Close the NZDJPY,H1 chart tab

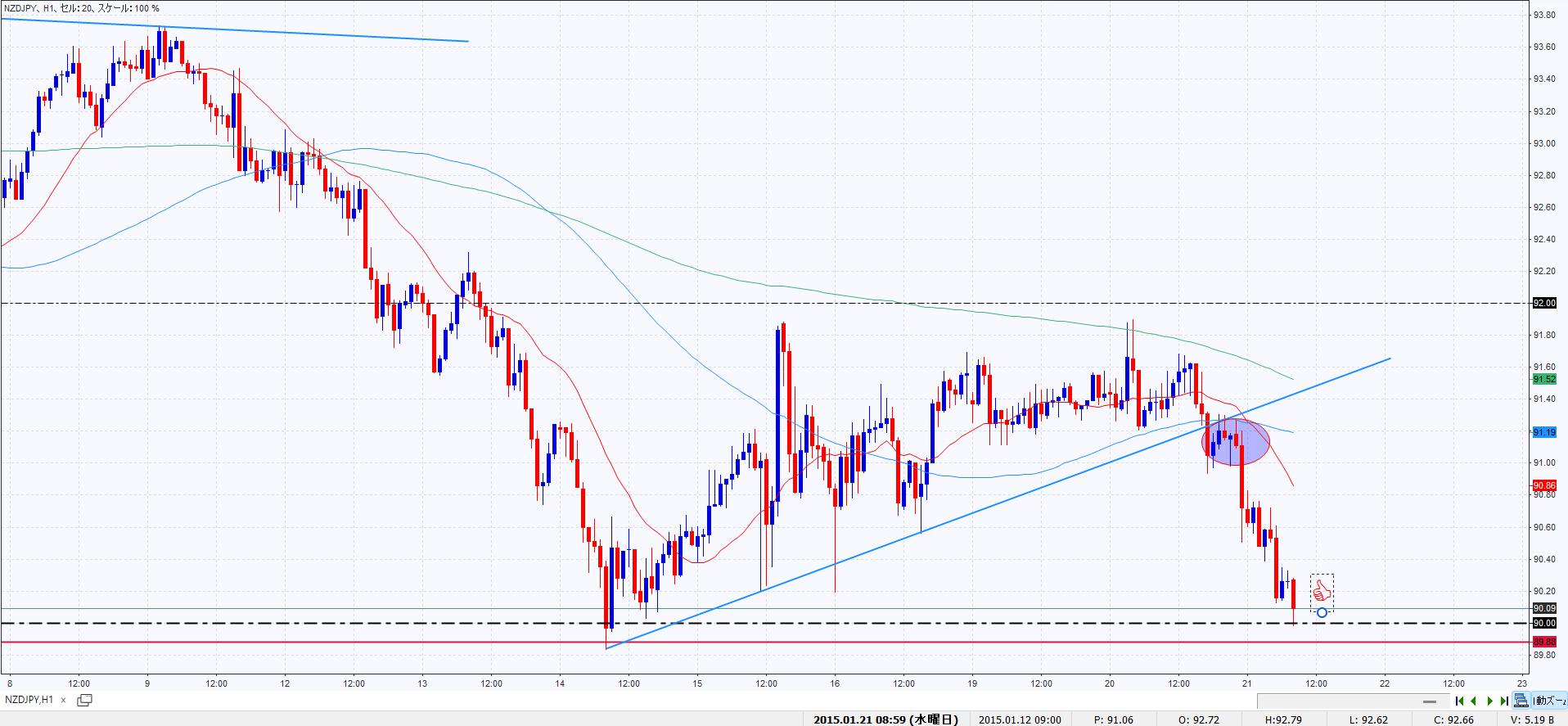[x=64, y=701]
